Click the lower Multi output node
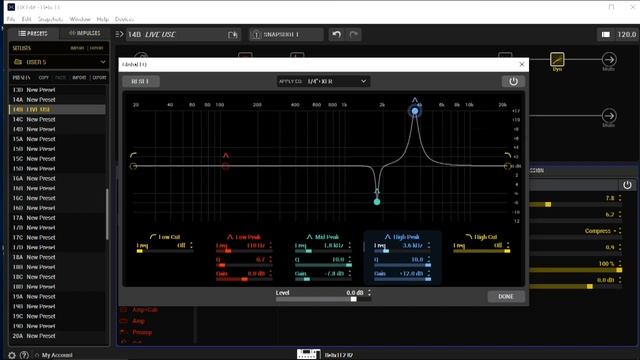The height and width of the screenshot is (360, 640). pyautogui.click(x=609, y=116)
